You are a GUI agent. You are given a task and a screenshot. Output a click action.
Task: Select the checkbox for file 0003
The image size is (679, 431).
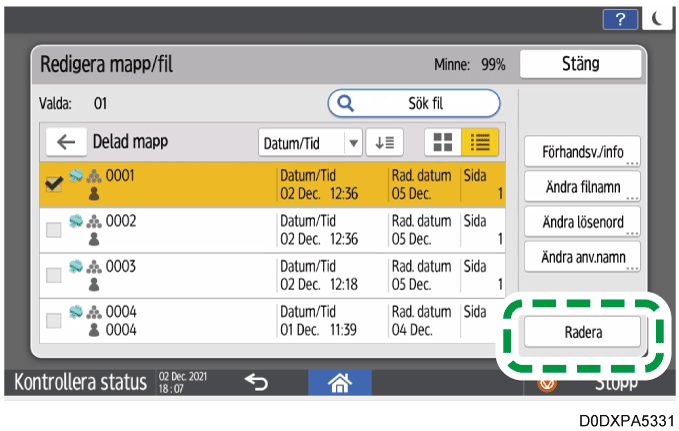[x=54, y=276]
